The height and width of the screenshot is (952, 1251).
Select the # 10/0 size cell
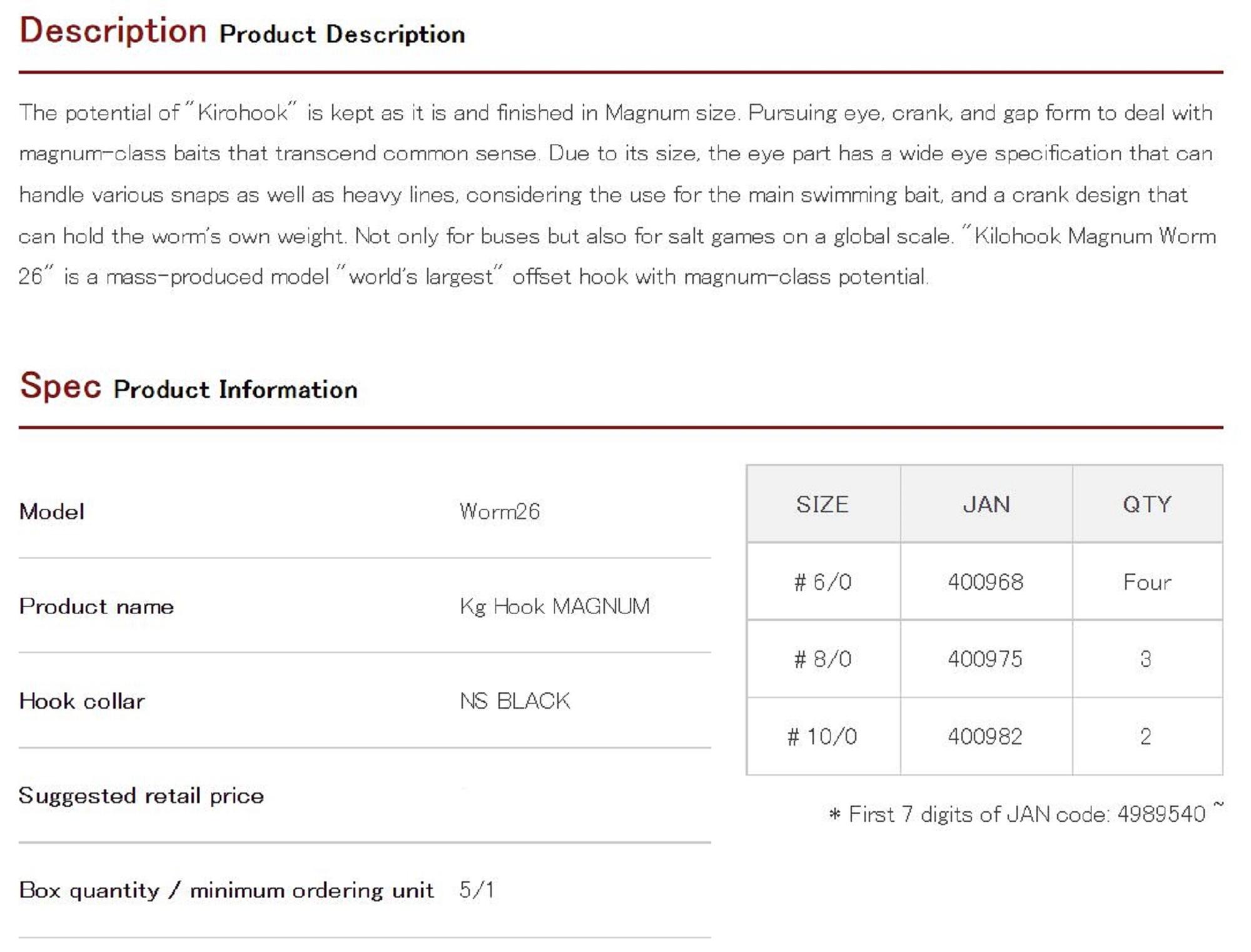click(x=823, y=736)
